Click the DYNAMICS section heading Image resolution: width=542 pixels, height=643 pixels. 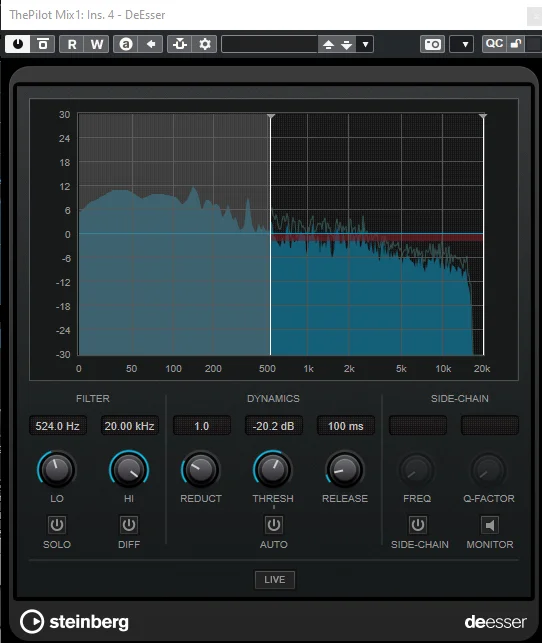[x=273, y=399]
